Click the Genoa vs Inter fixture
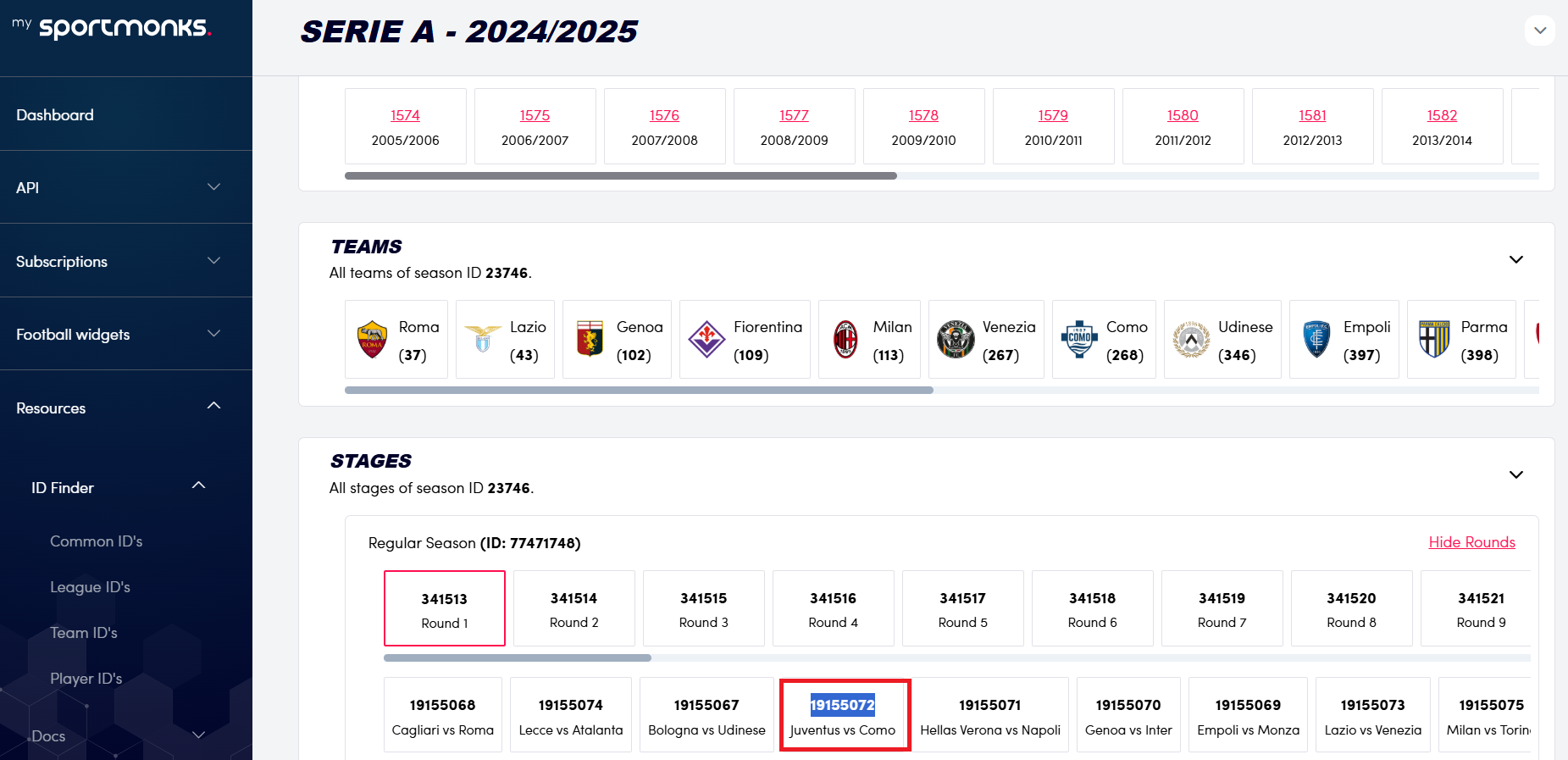Viewport: 1568px width, 760px height. 1128,715
